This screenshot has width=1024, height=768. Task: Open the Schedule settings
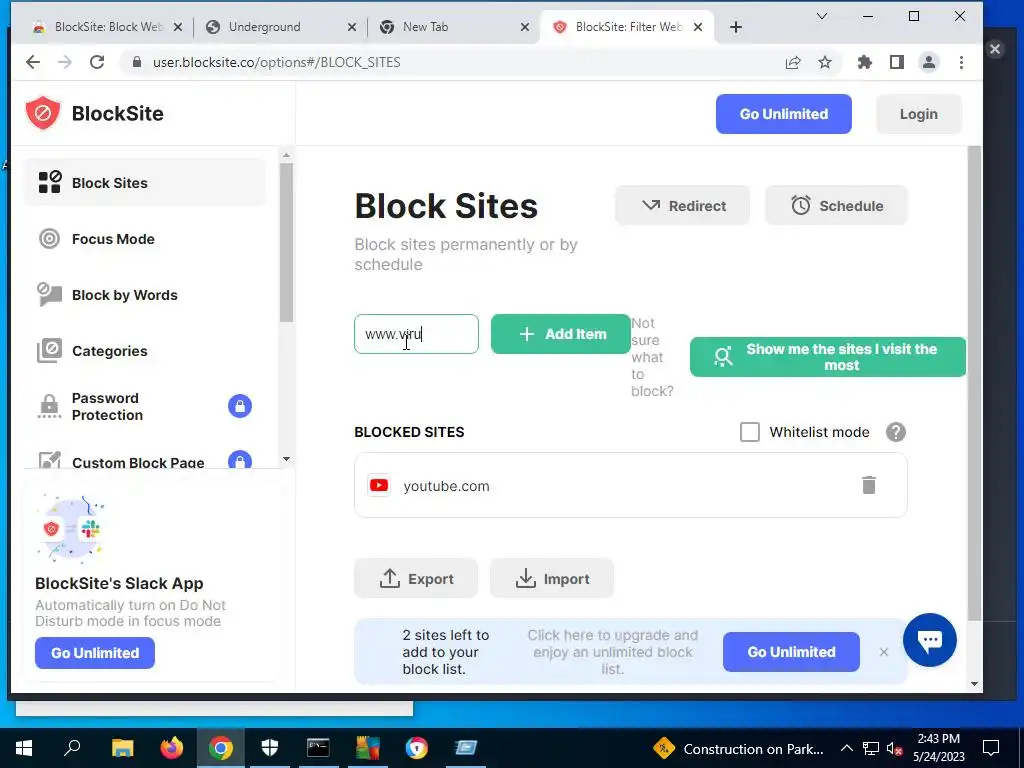(837, 206)
